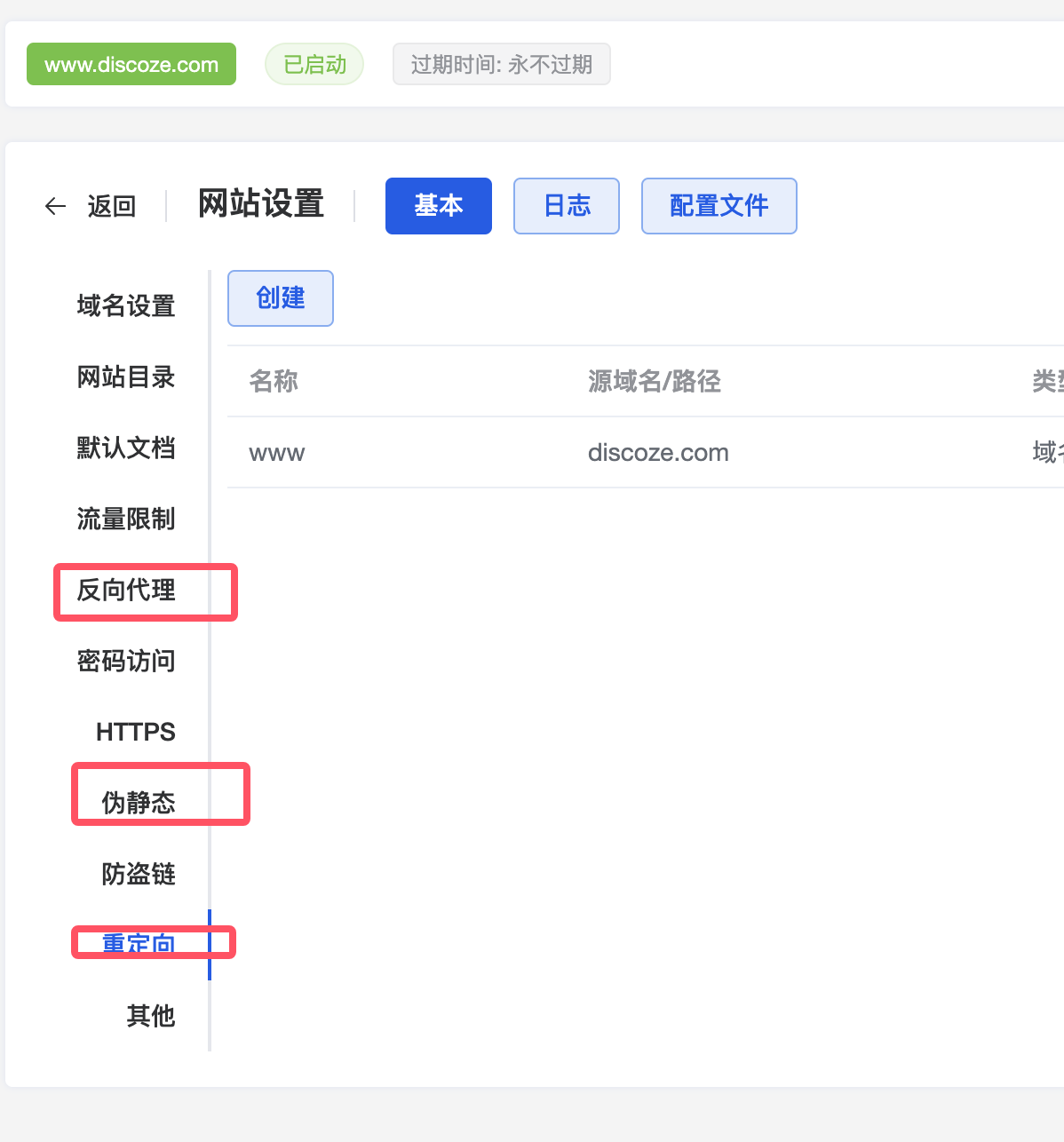Open the 日志 tab
The image size is (1064, 1142).
pyautogui.click(x=566, y=206)
